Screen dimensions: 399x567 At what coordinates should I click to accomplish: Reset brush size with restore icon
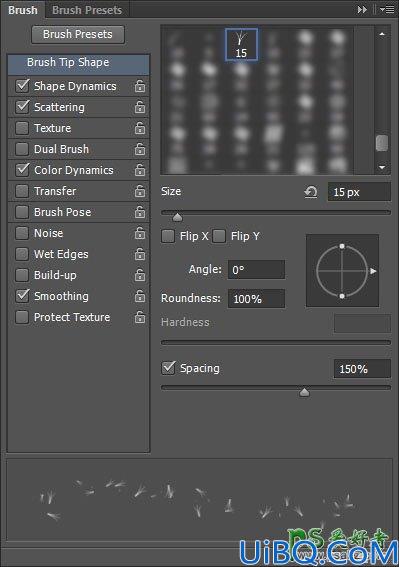click(311, 192)
